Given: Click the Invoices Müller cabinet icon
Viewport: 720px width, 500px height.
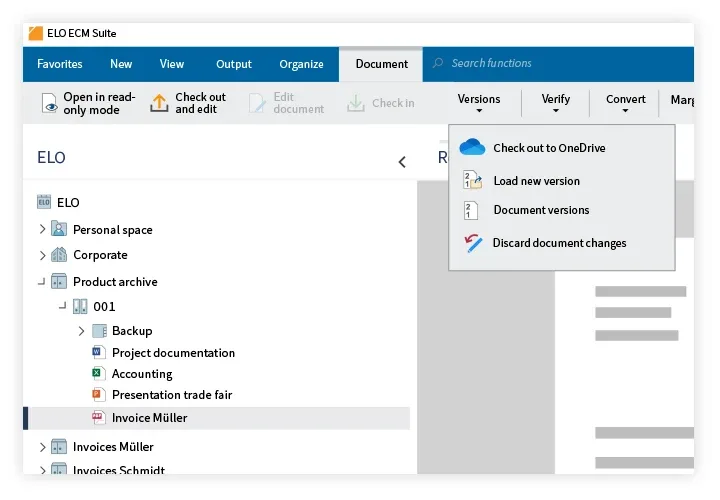Looking at the screenshot, I should (59, 446).
